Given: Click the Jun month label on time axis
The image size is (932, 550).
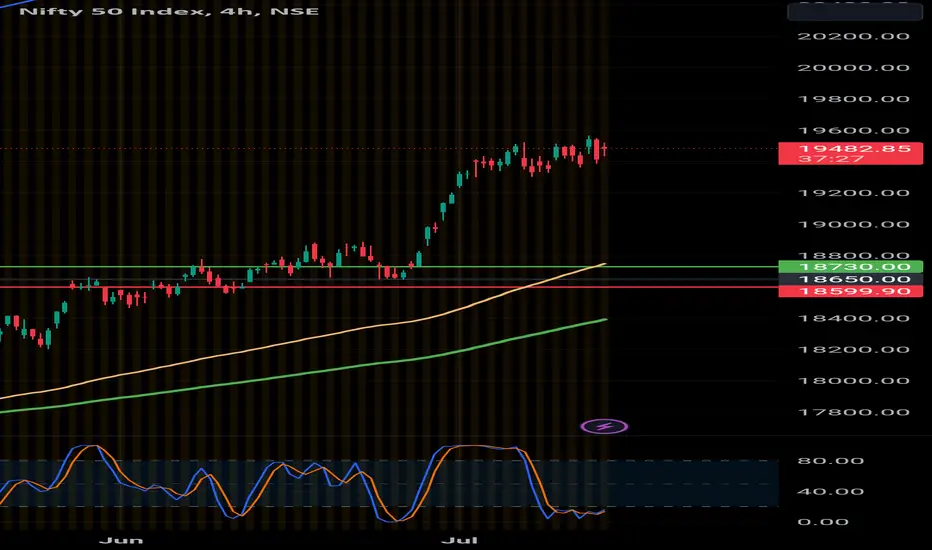Looking at the screenshot, I should 121,540.
